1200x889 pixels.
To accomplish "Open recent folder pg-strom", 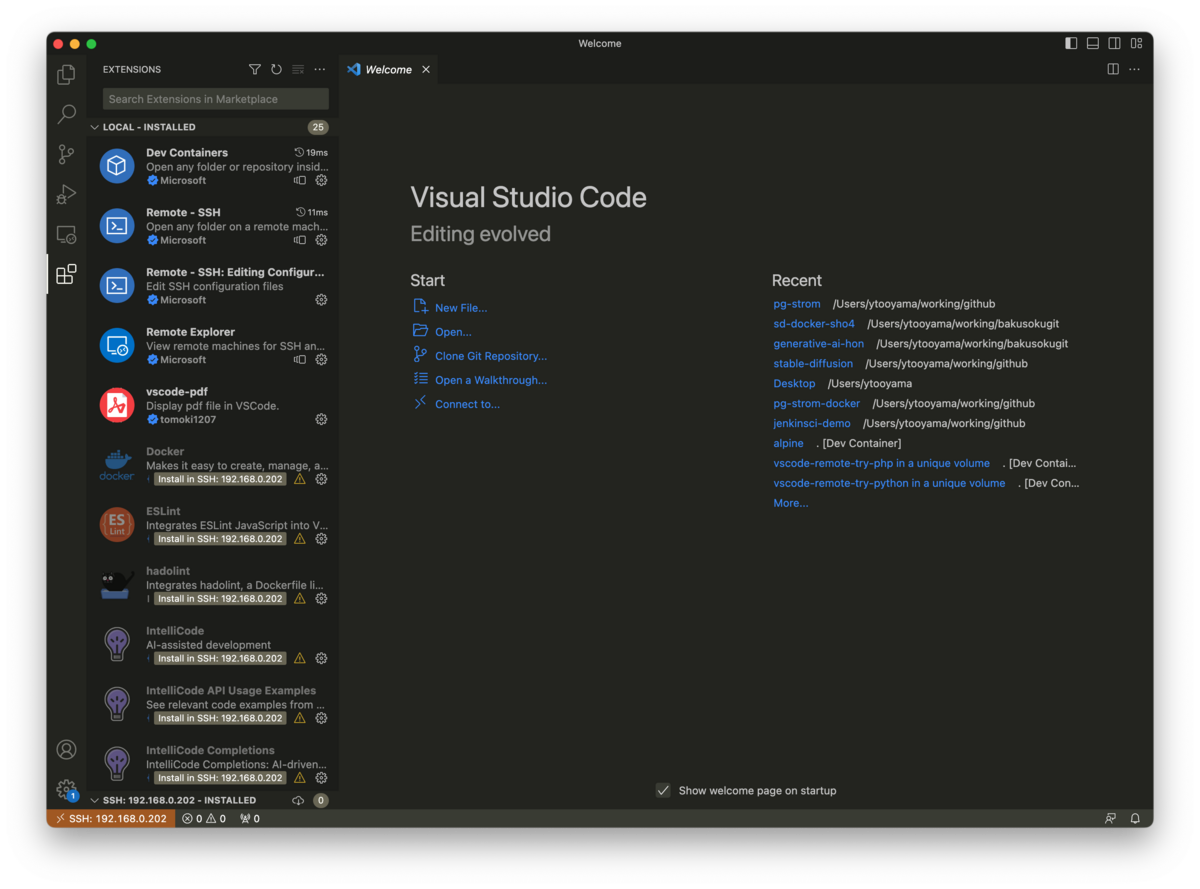I will tap(797, 304).
